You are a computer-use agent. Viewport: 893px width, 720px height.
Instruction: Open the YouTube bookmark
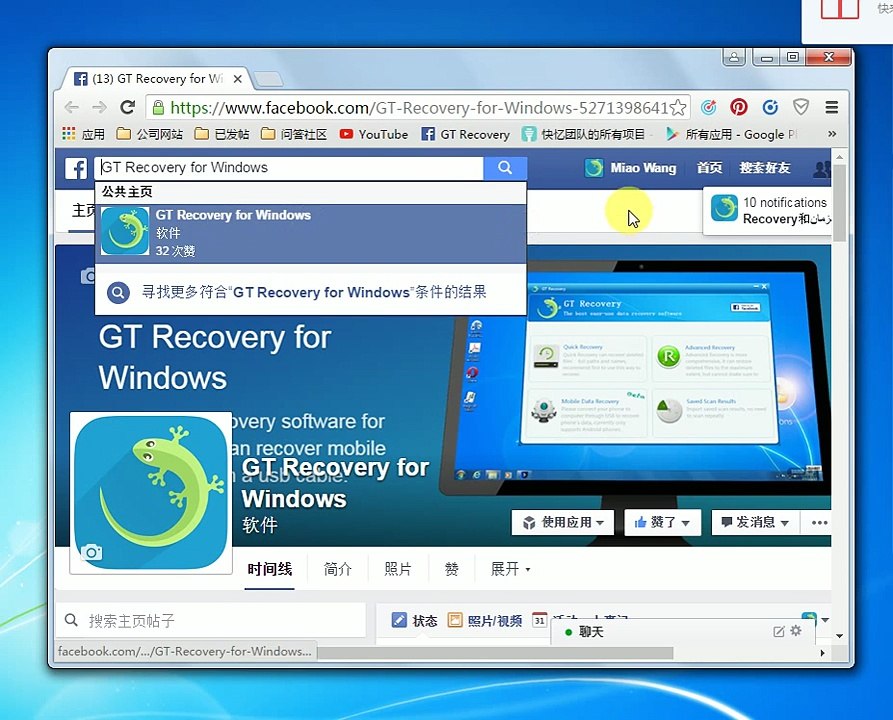tap(374, 134)
